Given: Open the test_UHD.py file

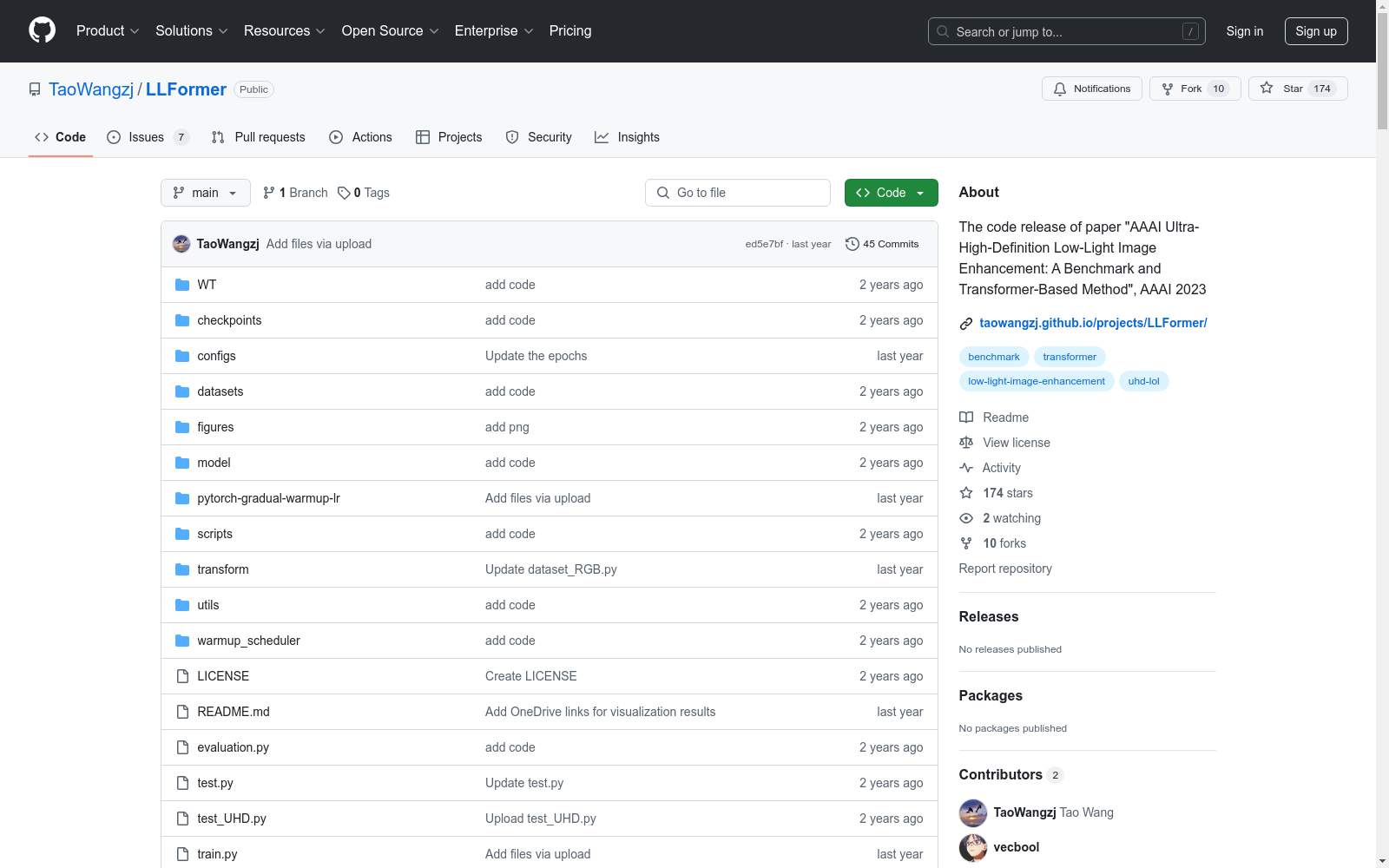Looking at the screenshot, I should tap(232, 819).
